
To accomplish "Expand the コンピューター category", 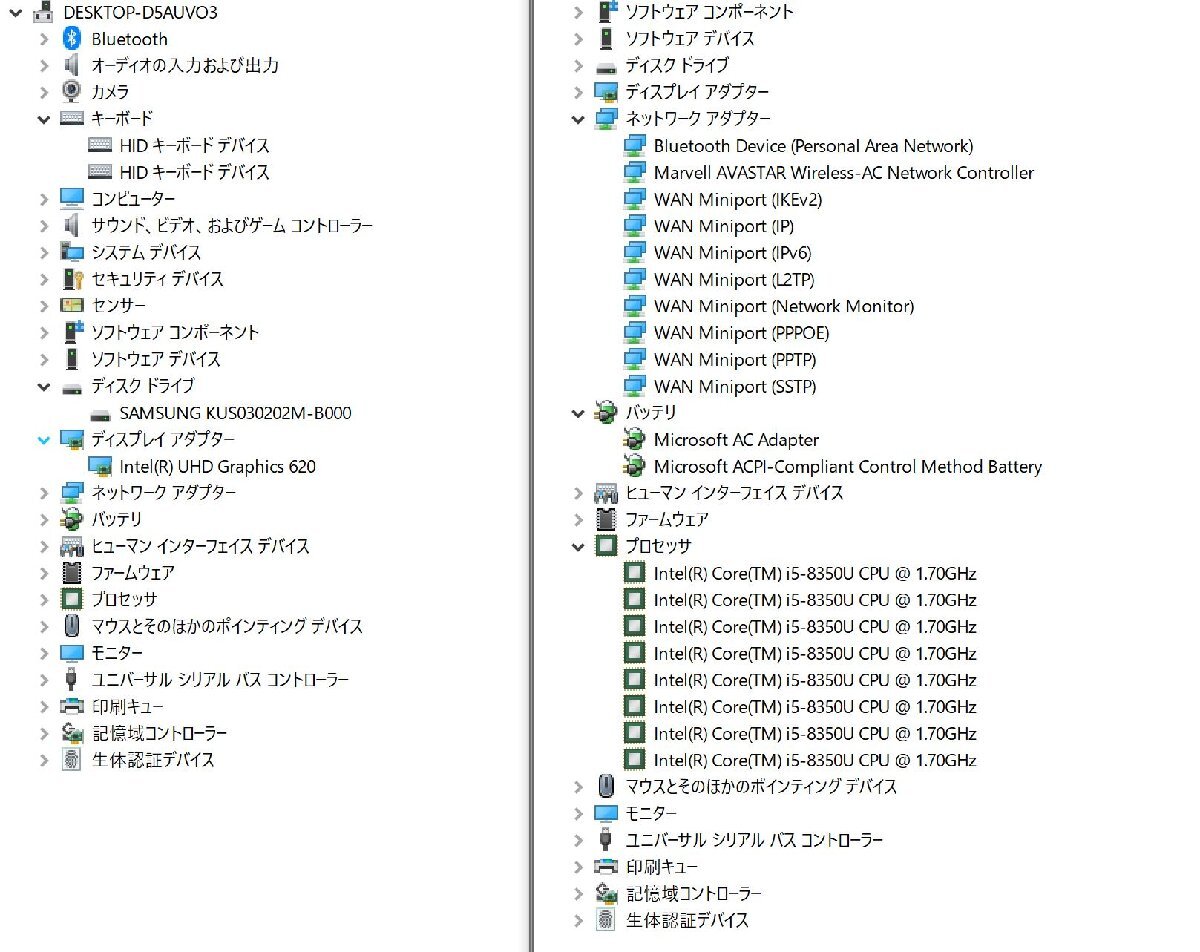I will [x=43, y=198].
